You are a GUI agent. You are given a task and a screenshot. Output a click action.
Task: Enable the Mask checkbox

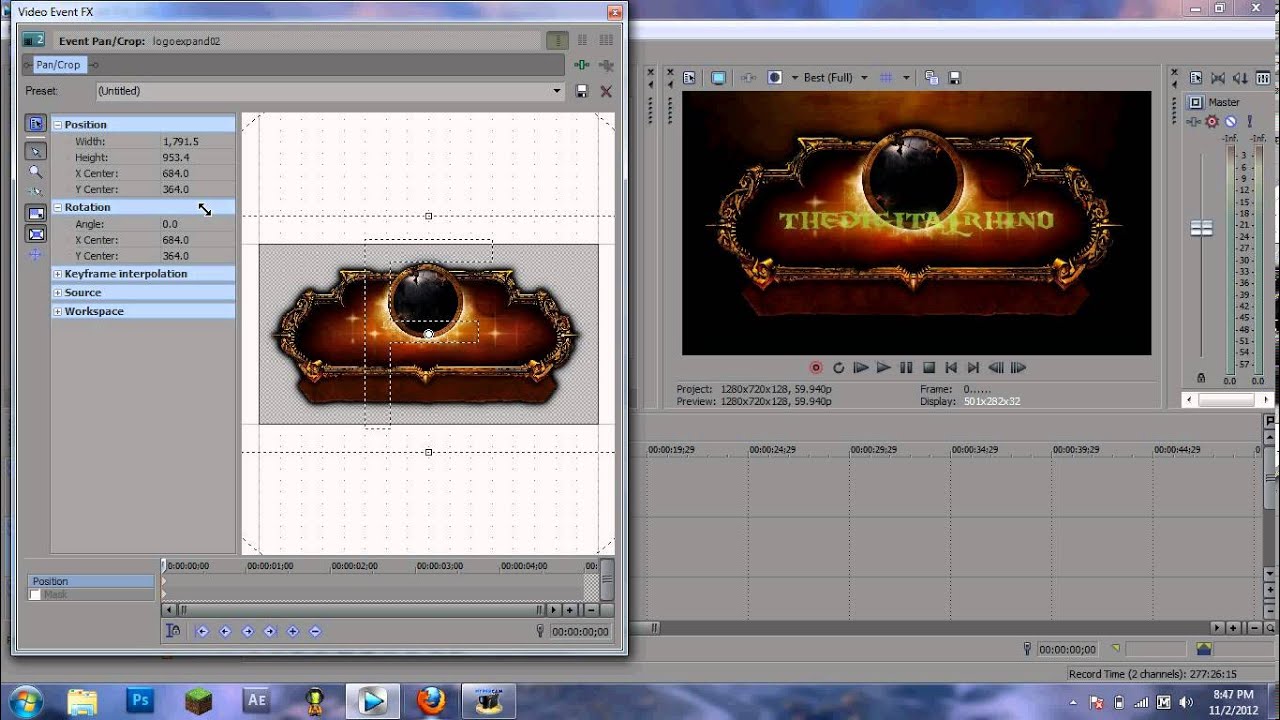tap(35, 595)
